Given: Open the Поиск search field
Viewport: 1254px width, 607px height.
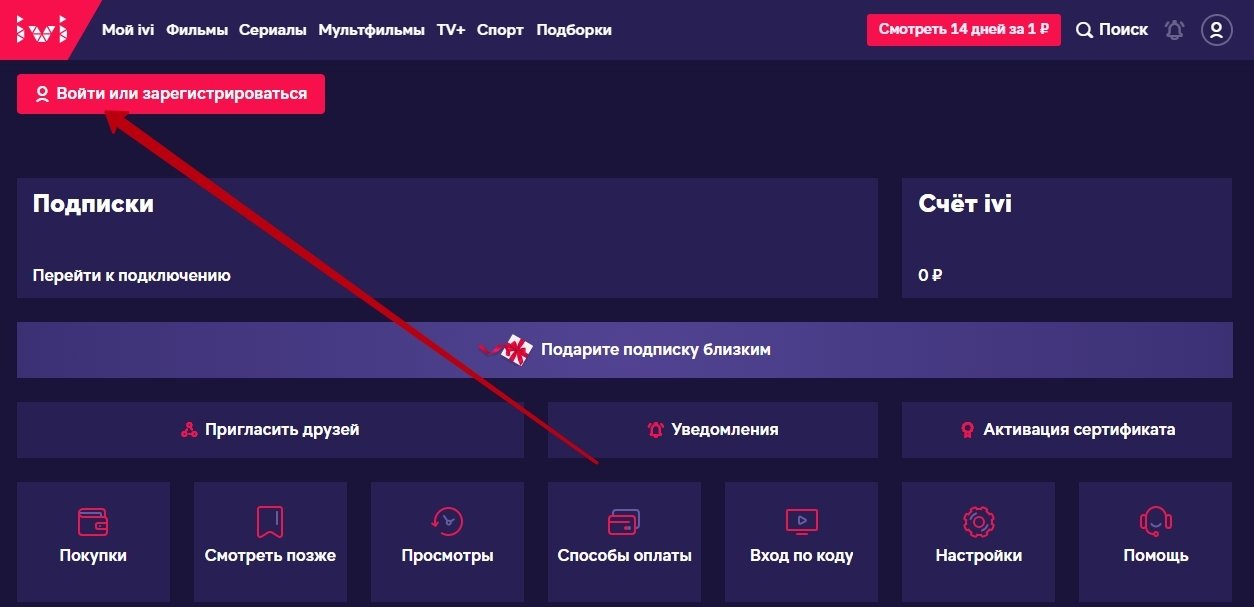Looking at the screenshot, I should (x=1112, y=30).
